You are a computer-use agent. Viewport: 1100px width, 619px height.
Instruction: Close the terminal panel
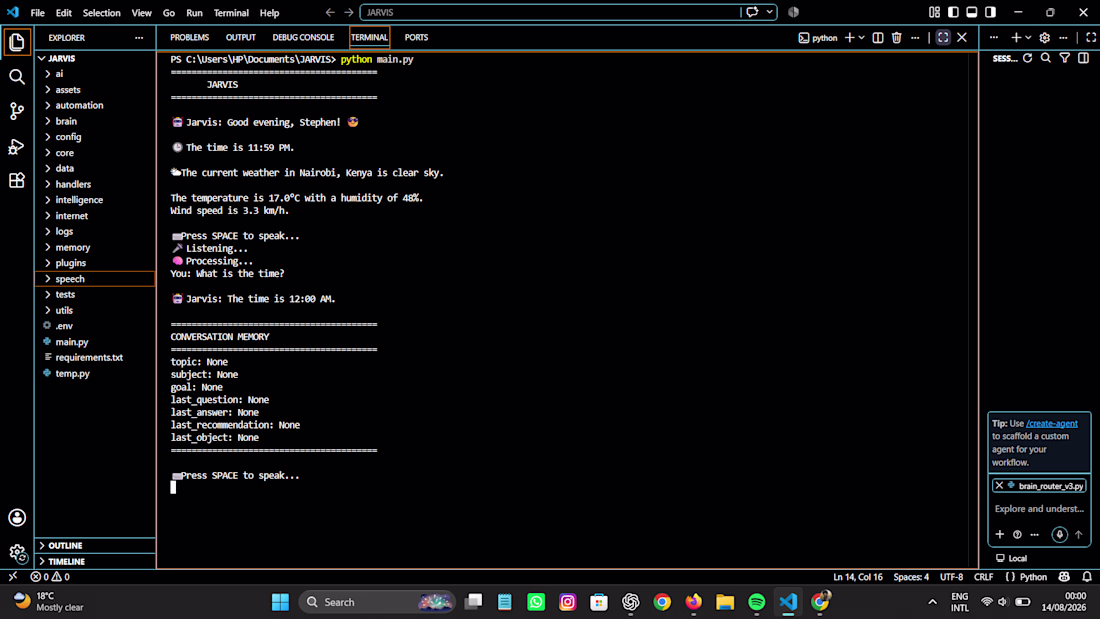coord(962,38)
